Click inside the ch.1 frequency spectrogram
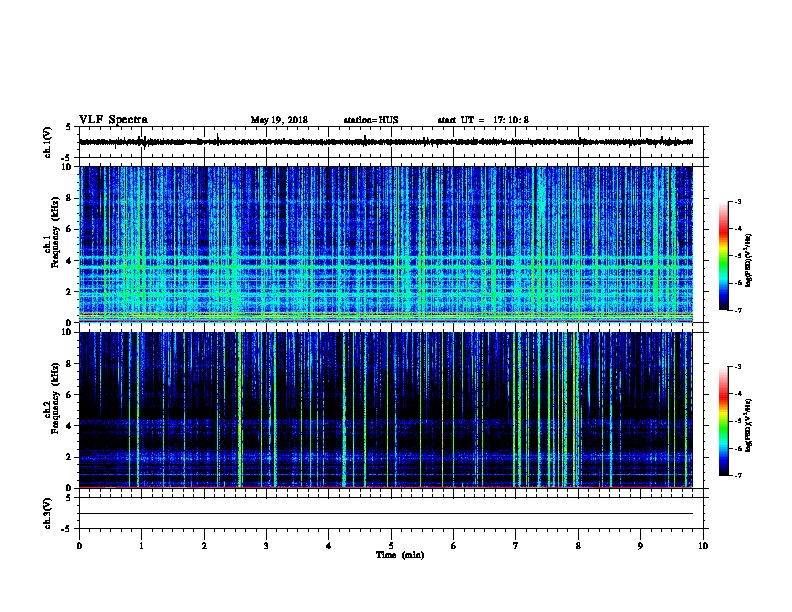 (x=386, y=244)
